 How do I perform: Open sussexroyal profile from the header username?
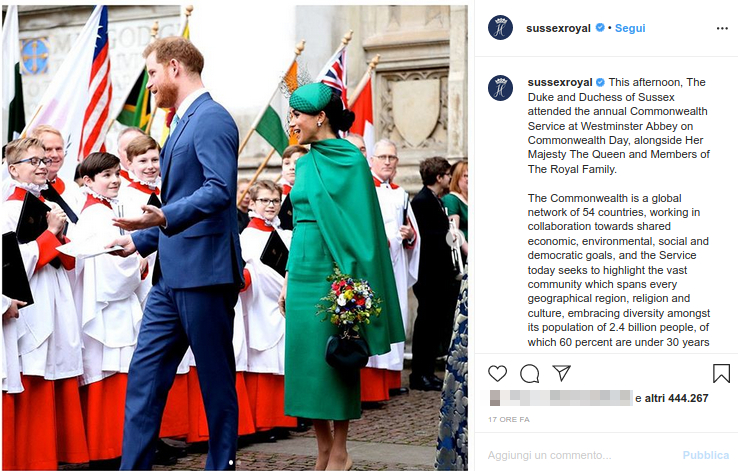click(x=558, y=28)
